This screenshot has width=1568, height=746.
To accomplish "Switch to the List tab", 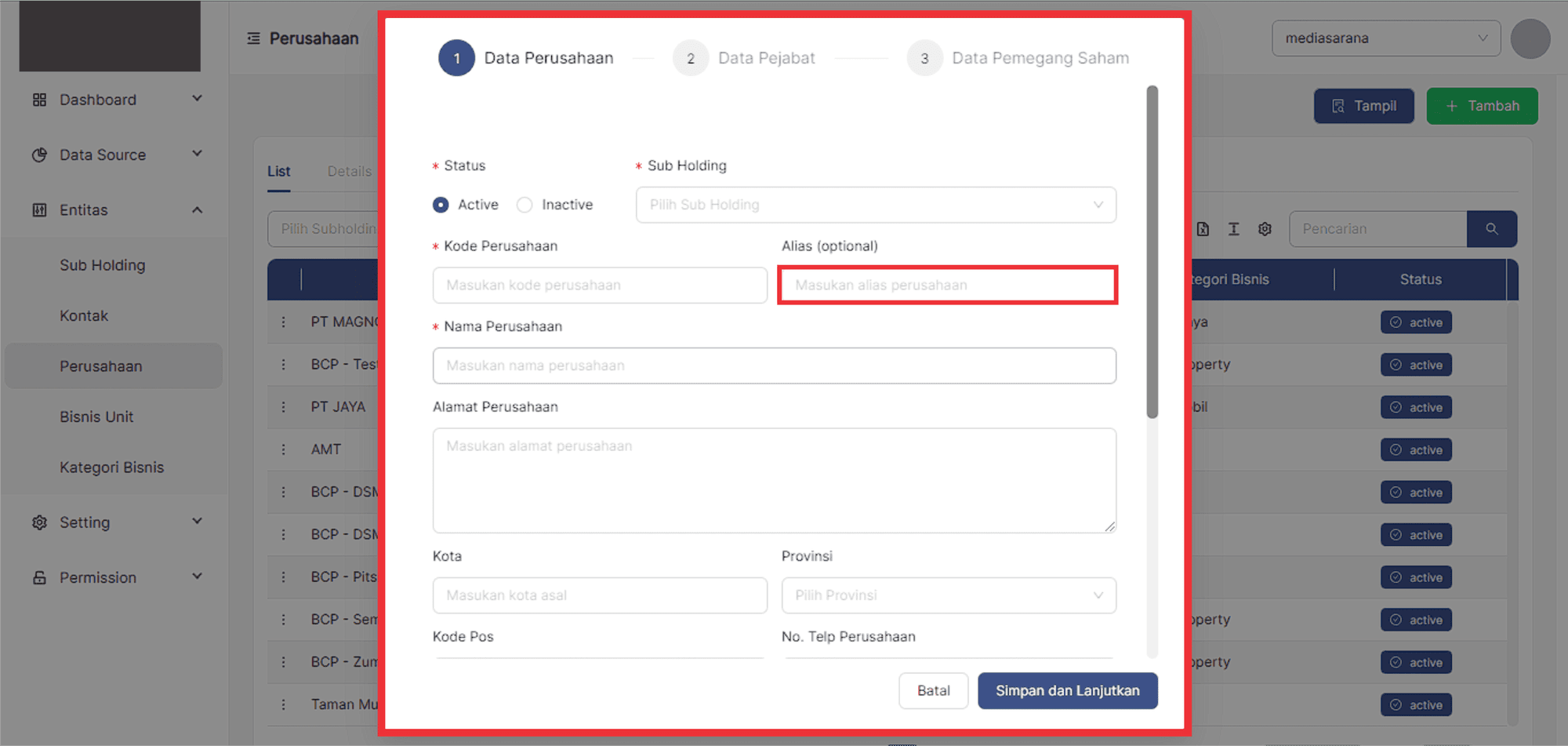I will [x=278, y=171].
